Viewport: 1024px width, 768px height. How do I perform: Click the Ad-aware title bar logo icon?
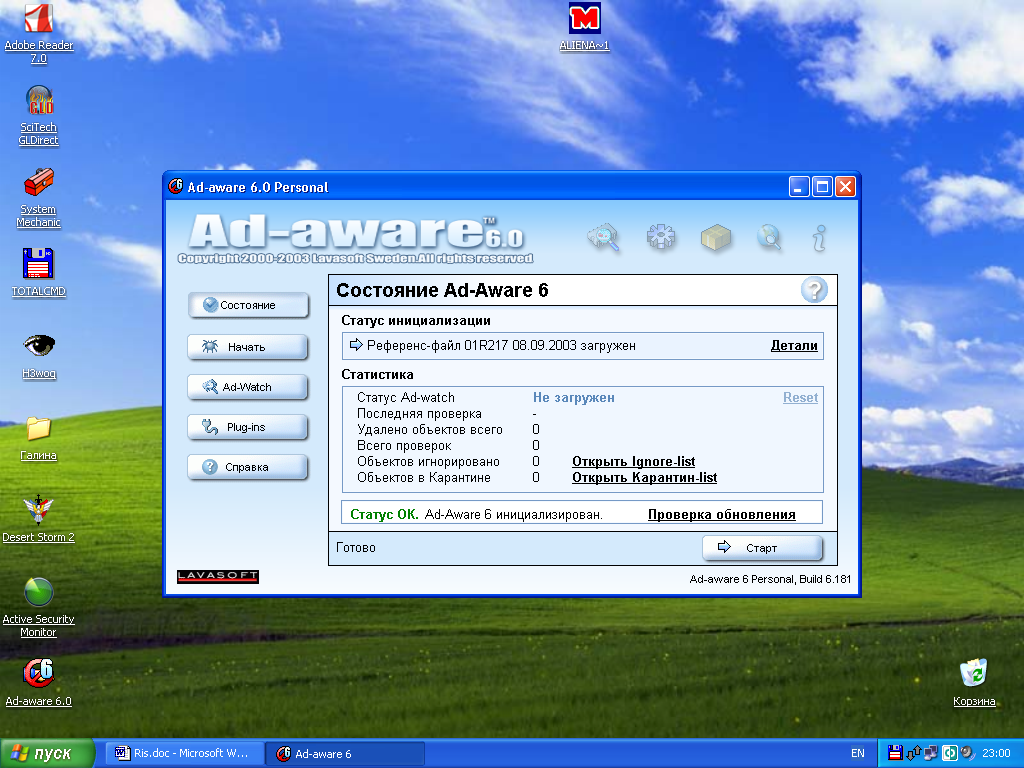176,187
